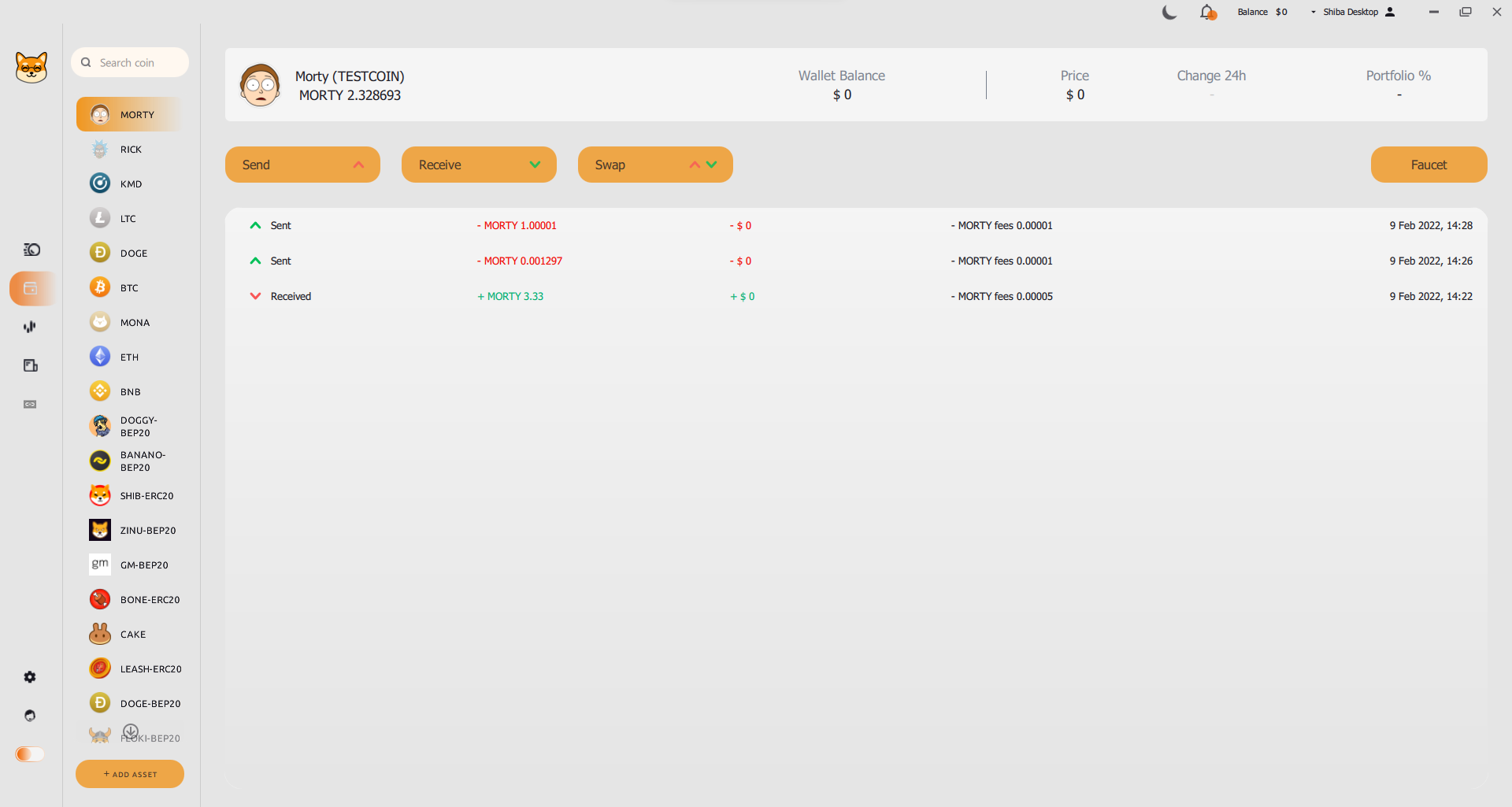Select BTC in the coin list
Image resolution: width=1512 pixels, height=807 pixels.
click(x=129, y=288)
